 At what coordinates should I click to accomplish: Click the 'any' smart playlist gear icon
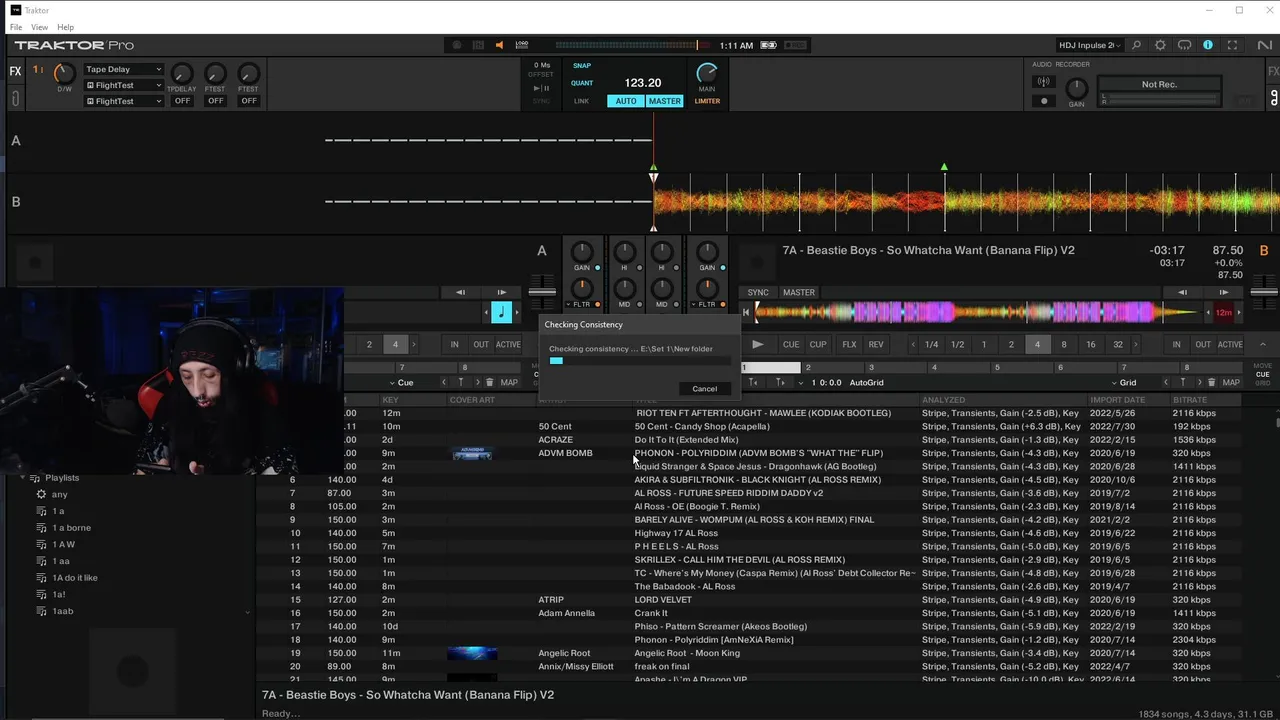pyautogui.click(x=41, y=494)
